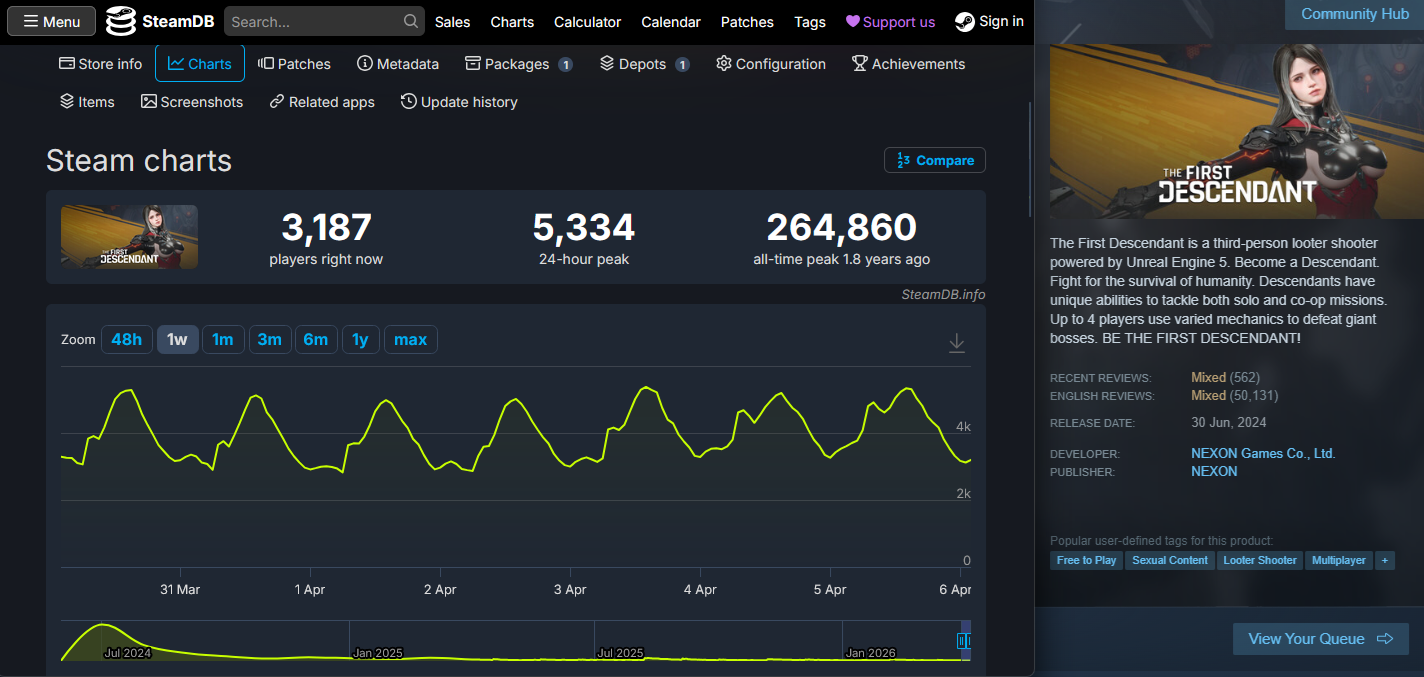The image size is (1424, 677).
Task: Click the chart navigator range handle
Action: (964, 641)
